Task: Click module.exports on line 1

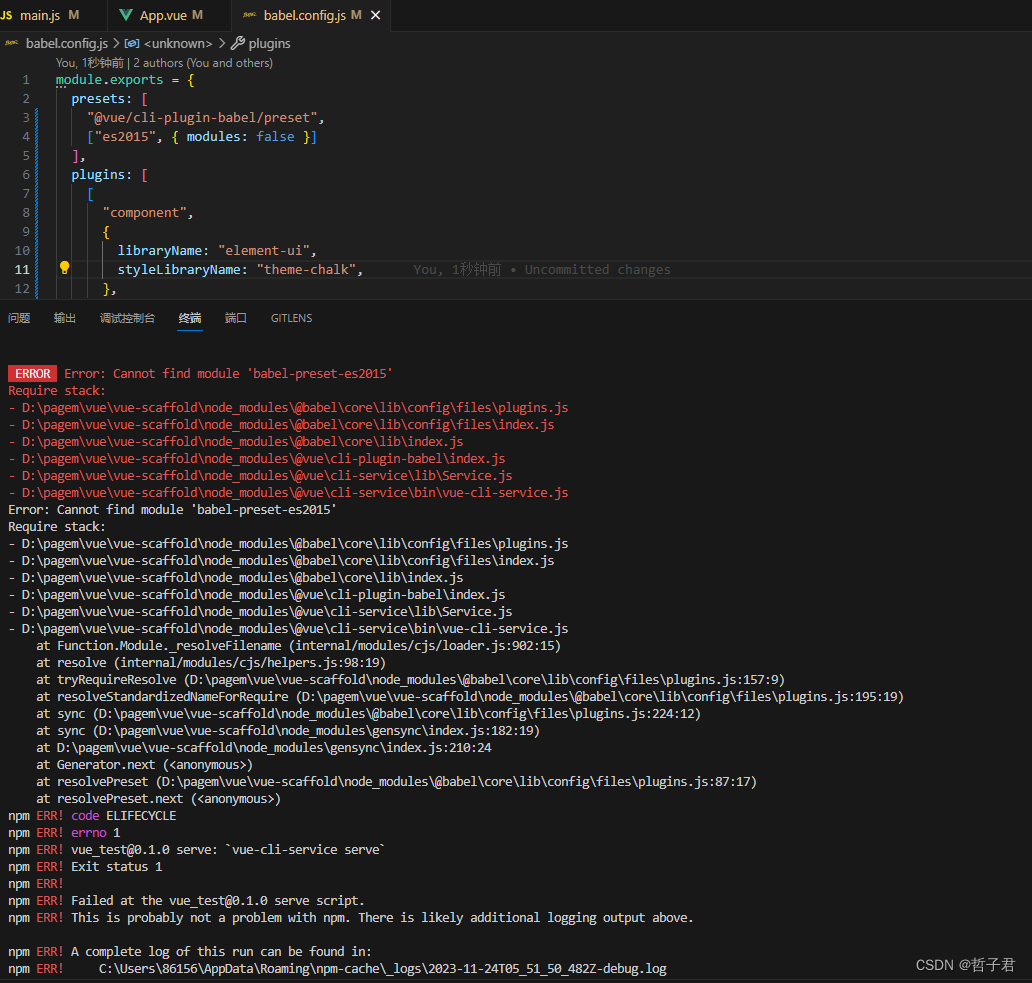Action: (109, 80)
